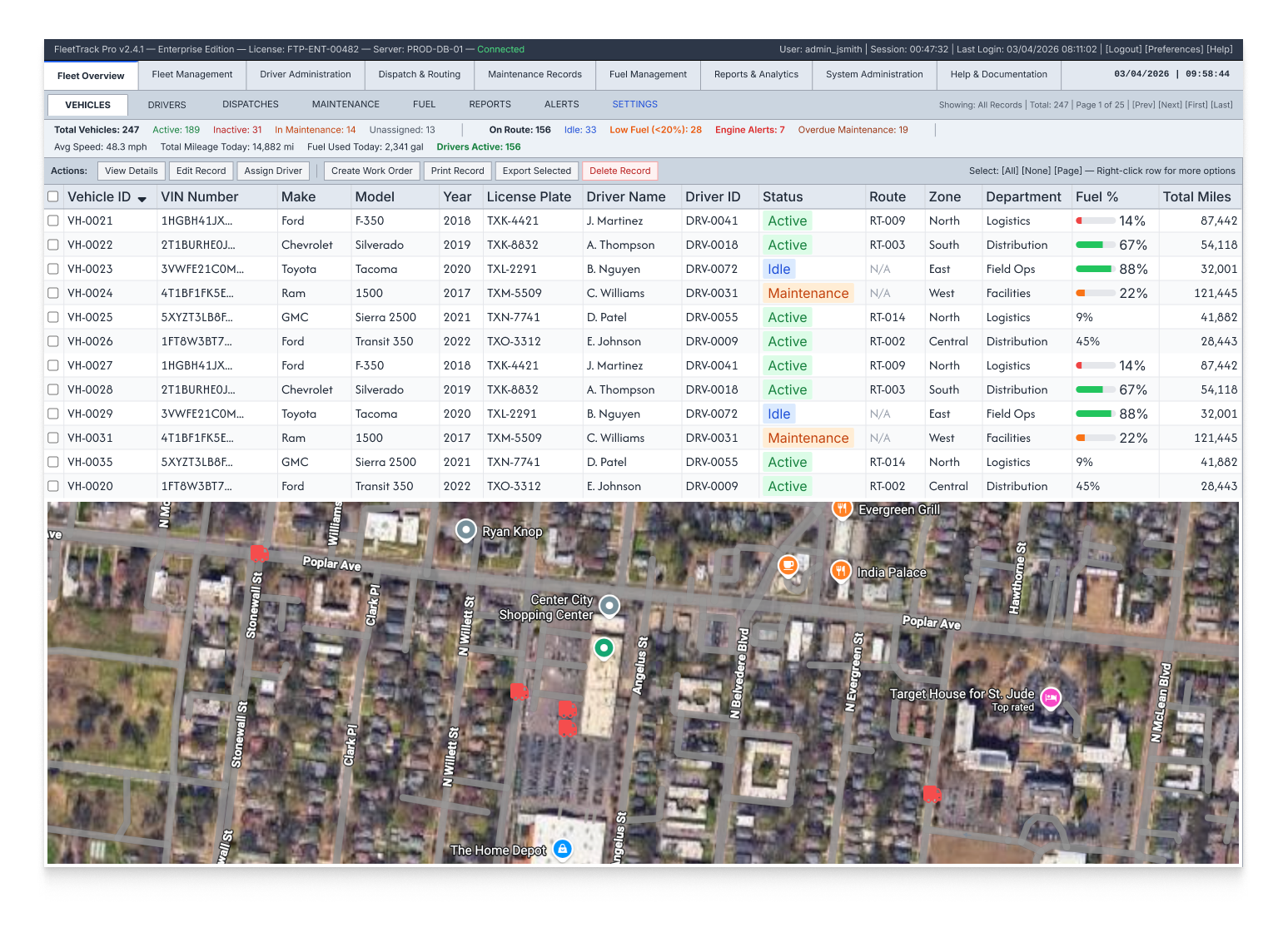Select the green vehicle marker near the shopping center

pyautogui.click(x=604, y=647)
